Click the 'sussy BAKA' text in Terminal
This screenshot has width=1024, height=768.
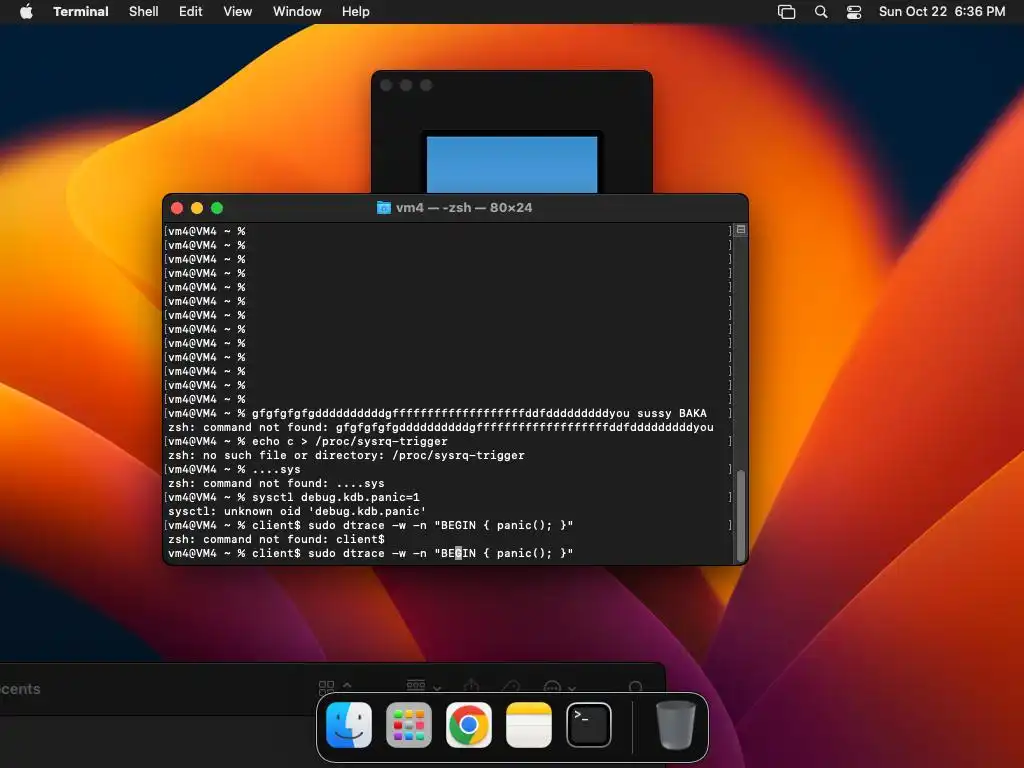point(672,413)
